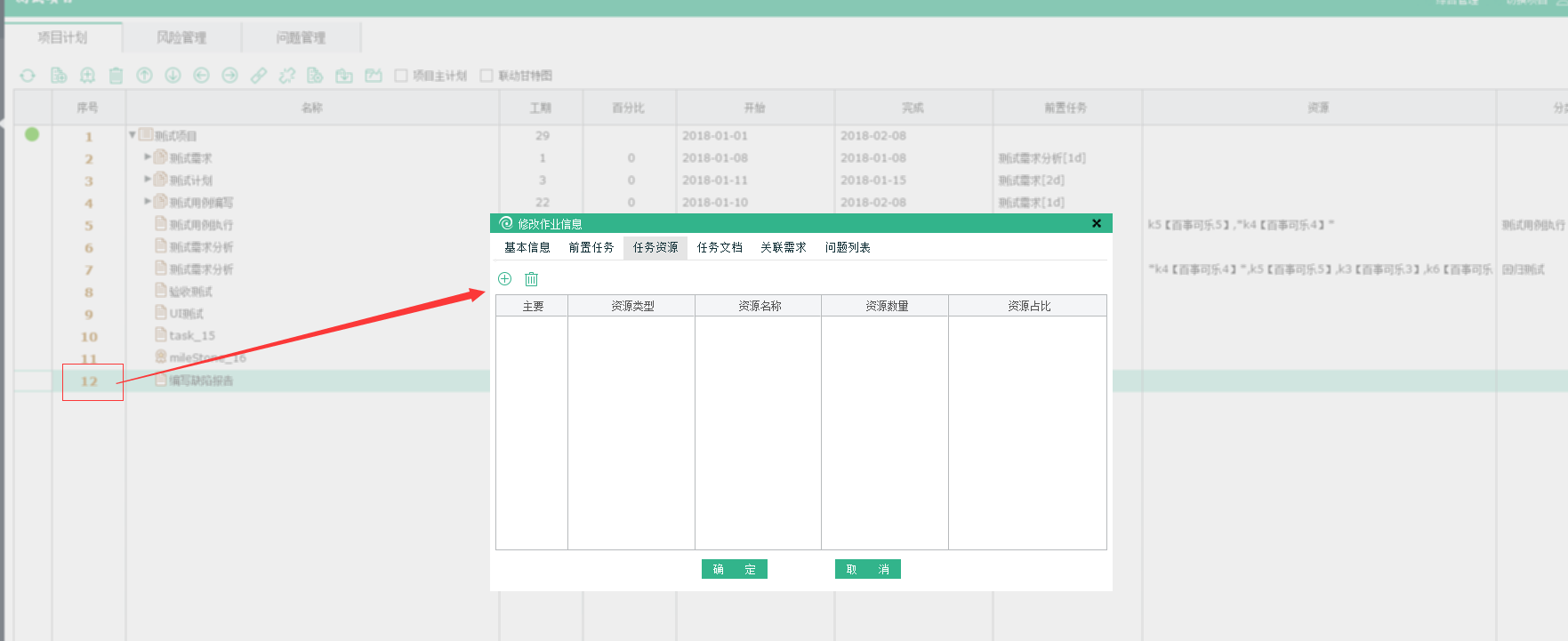Click the refresh icon in the toolbar
The image size is (1568, 641).
(28, 76)
